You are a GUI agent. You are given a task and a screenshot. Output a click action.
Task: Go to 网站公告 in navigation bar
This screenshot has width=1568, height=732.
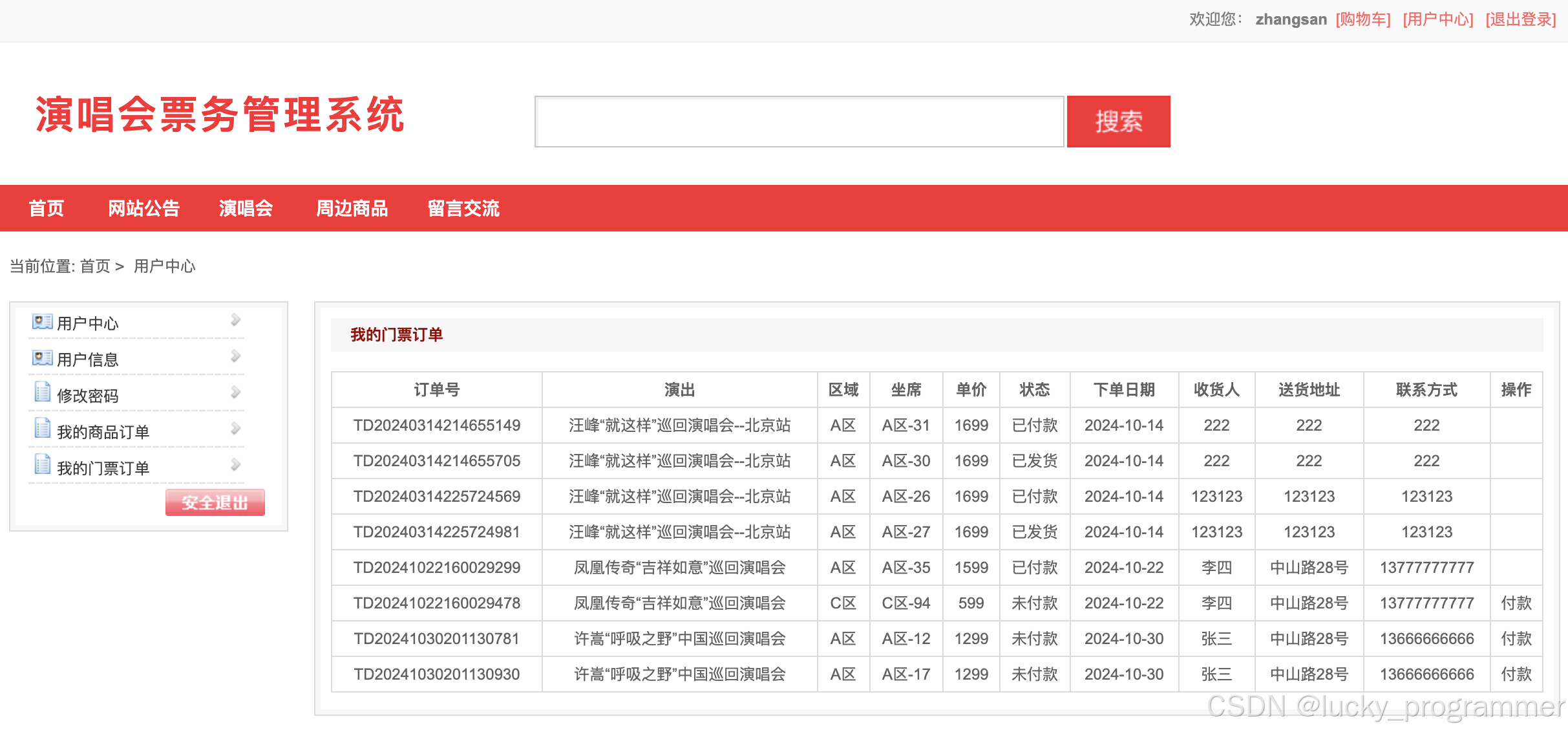[143, 208]
